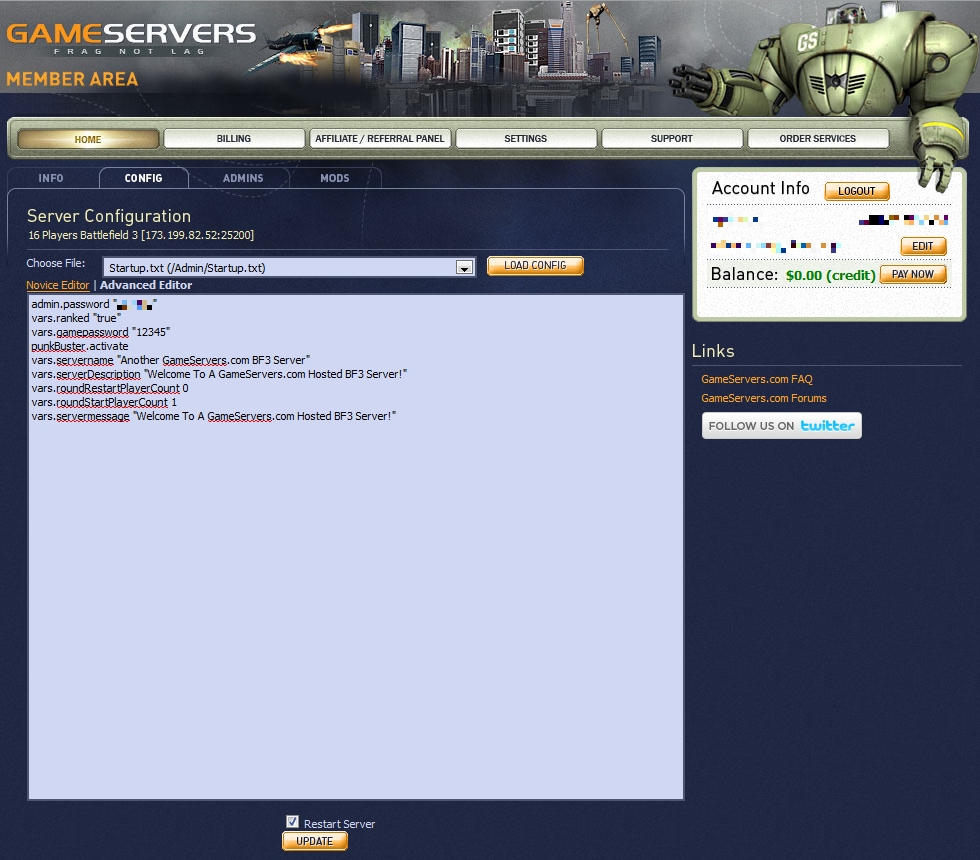Click Follow Us On Twitter badge
Screen dimensions: 980x860
point(781,426)
